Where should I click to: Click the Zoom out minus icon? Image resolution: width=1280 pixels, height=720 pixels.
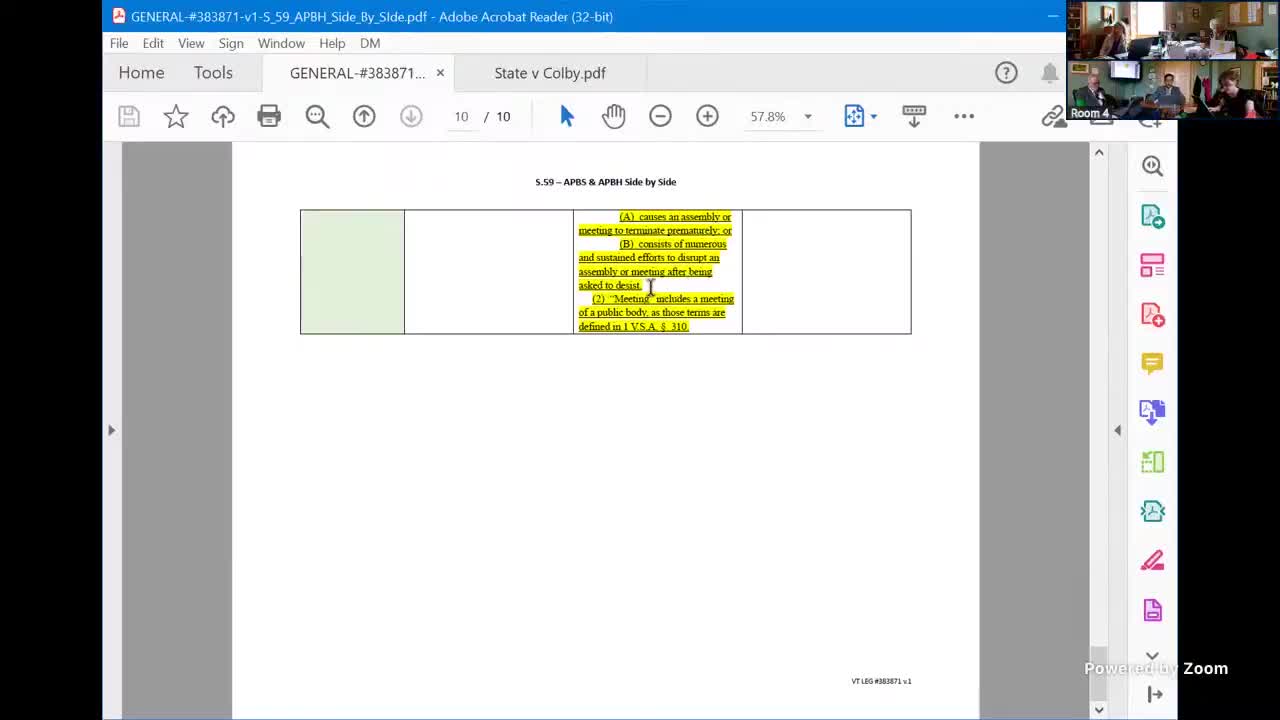click(x=660, y=116)
